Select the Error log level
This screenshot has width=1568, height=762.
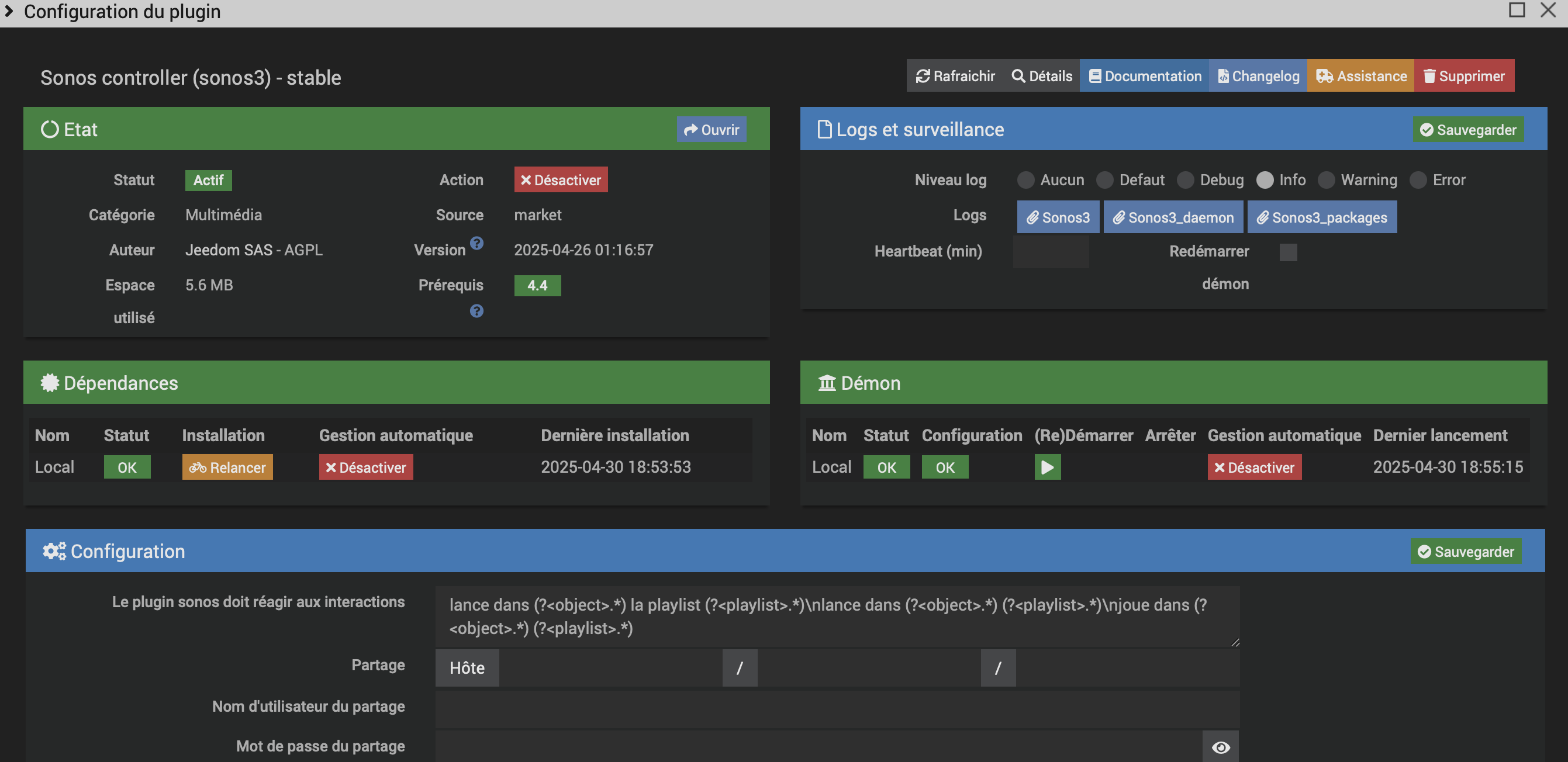pyautogui.click(x=1418, y=180)
